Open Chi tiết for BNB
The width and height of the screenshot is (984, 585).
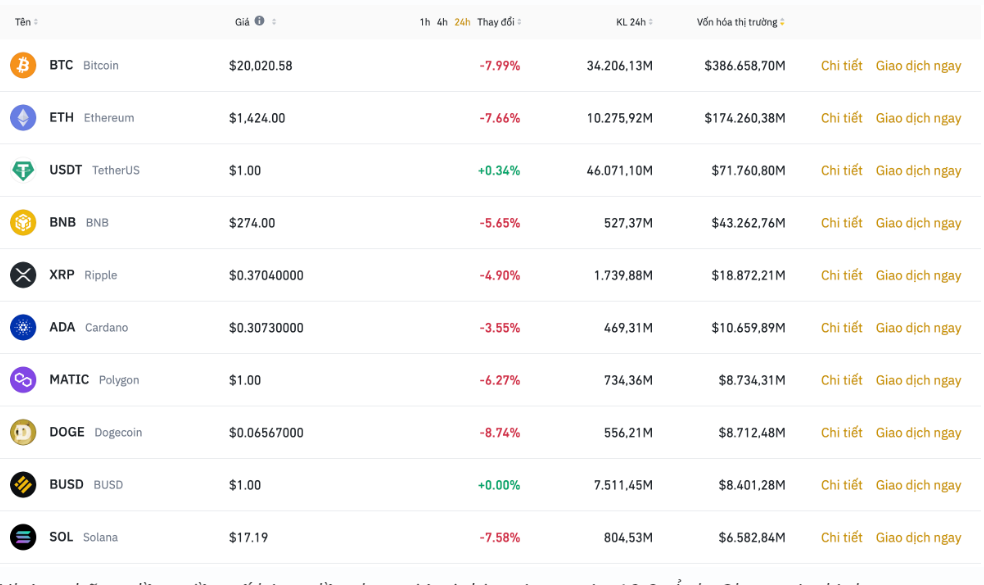click(x=842, y=223)
